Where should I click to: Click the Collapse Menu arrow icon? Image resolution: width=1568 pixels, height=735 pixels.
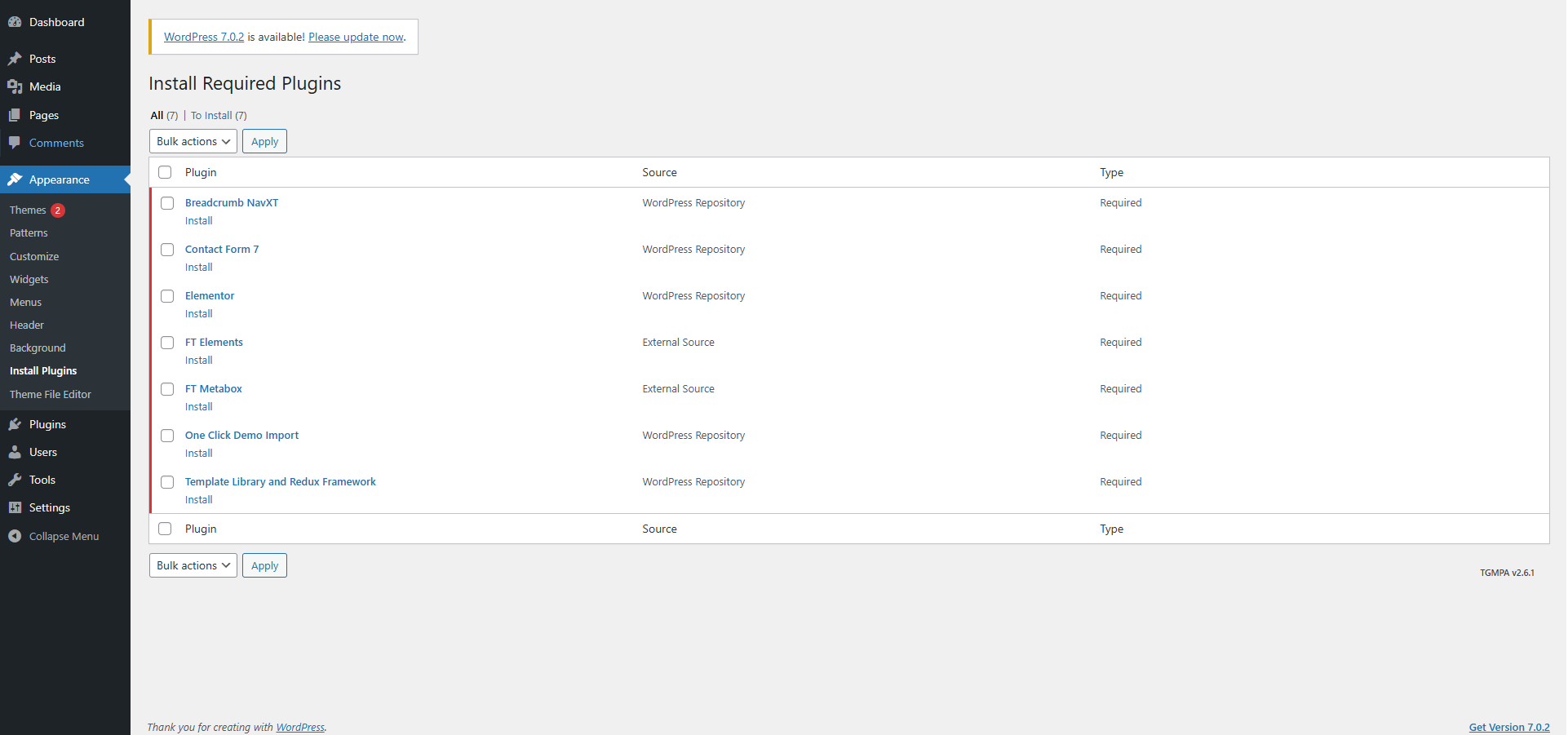(15, 536)
